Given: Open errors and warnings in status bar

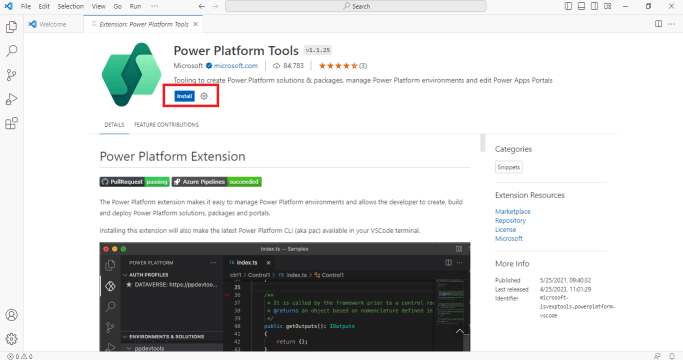Looking at the screenshot, I should pyautogui.click(x=20, y=357).
